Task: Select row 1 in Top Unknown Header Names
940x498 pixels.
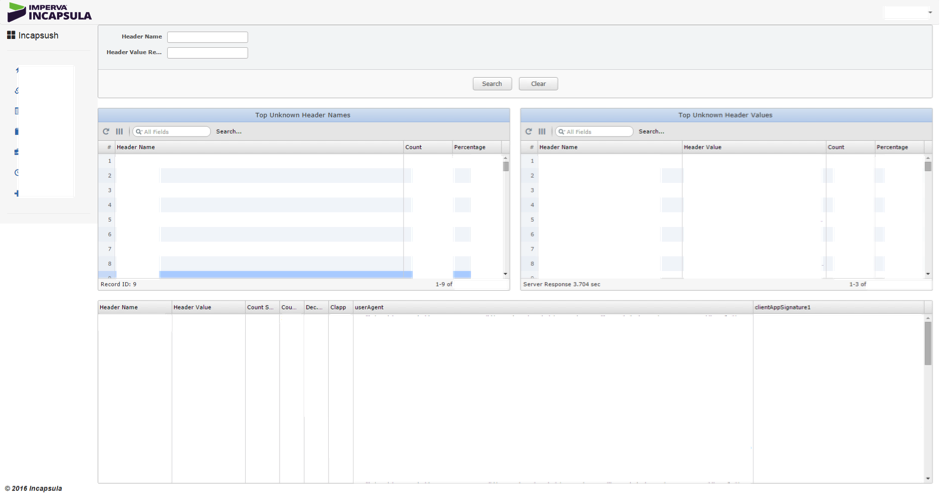Action: (300, 161)
